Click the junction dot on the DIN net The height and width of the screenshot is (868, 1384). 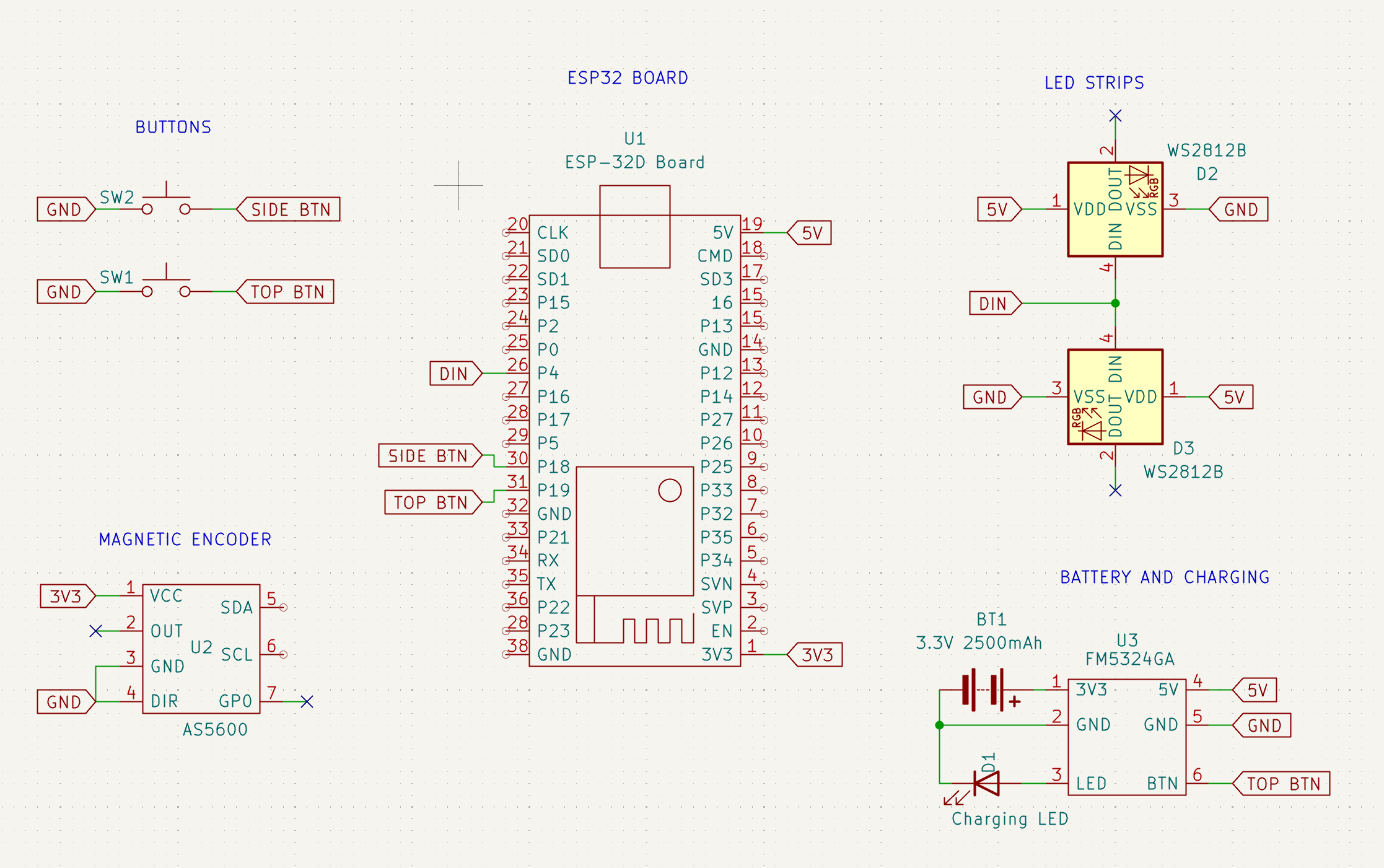(x=1115, y=303)
